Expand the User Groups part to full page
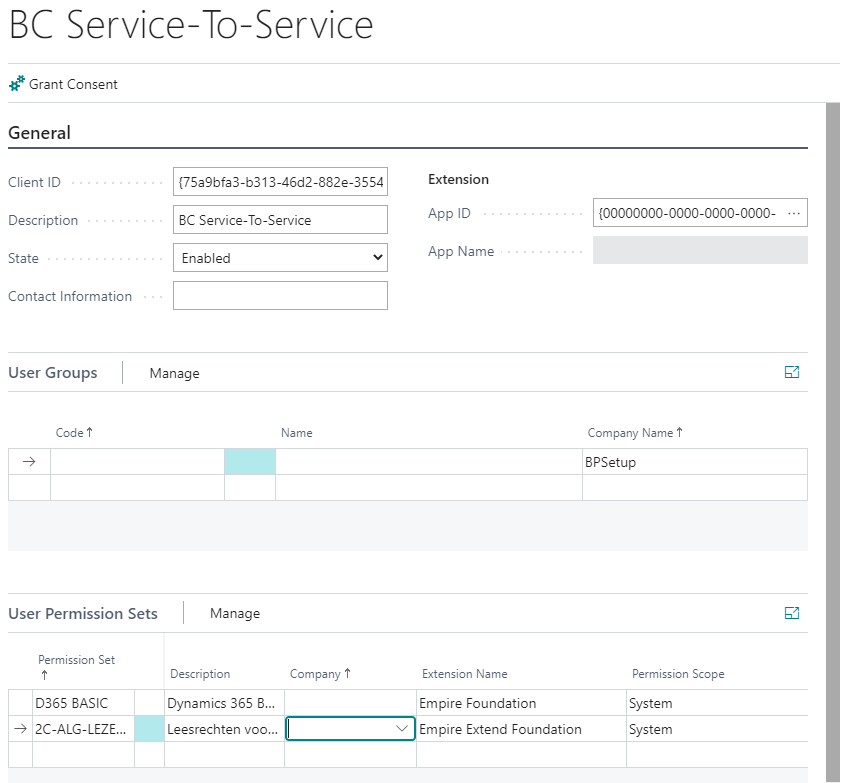 tap(792, 372)
